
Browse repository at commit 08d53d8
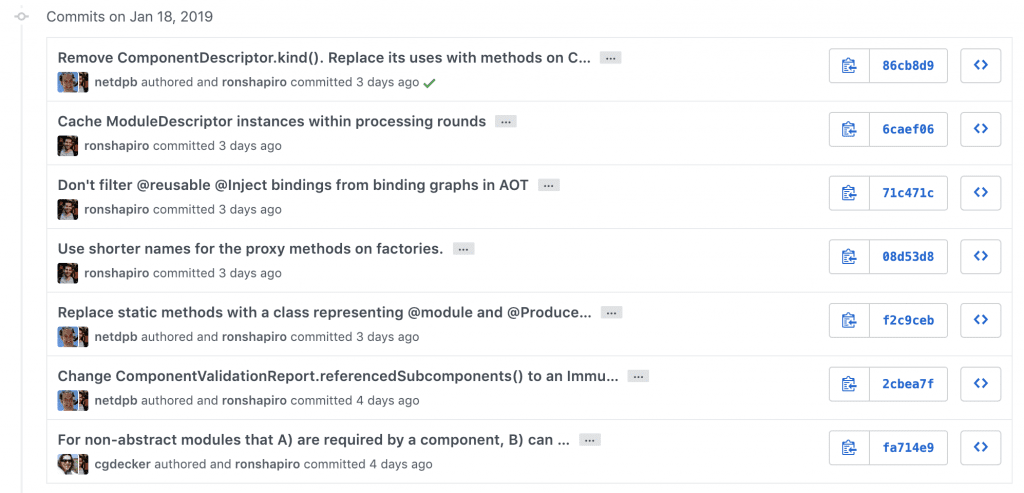(x=980, y=256)
